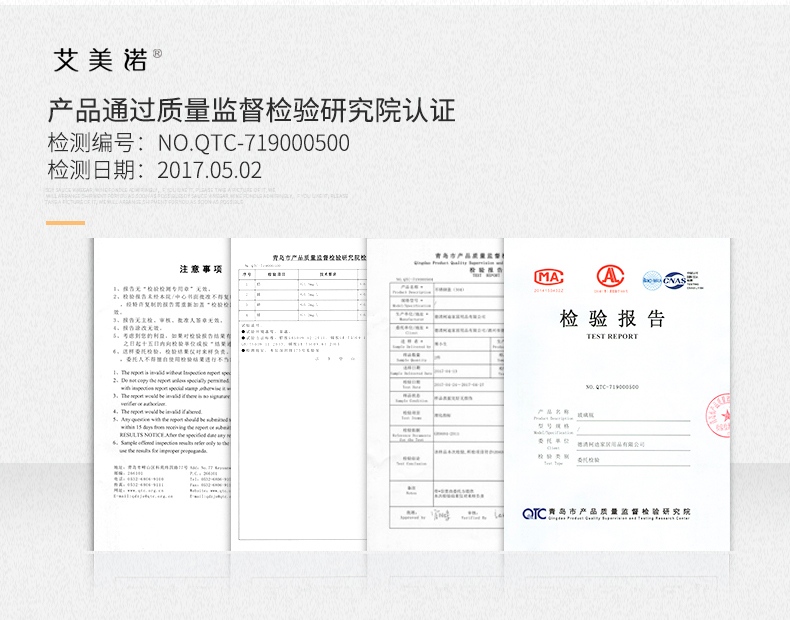
Task: Click the table header row on the second page
Action: [x=302, y=274]
